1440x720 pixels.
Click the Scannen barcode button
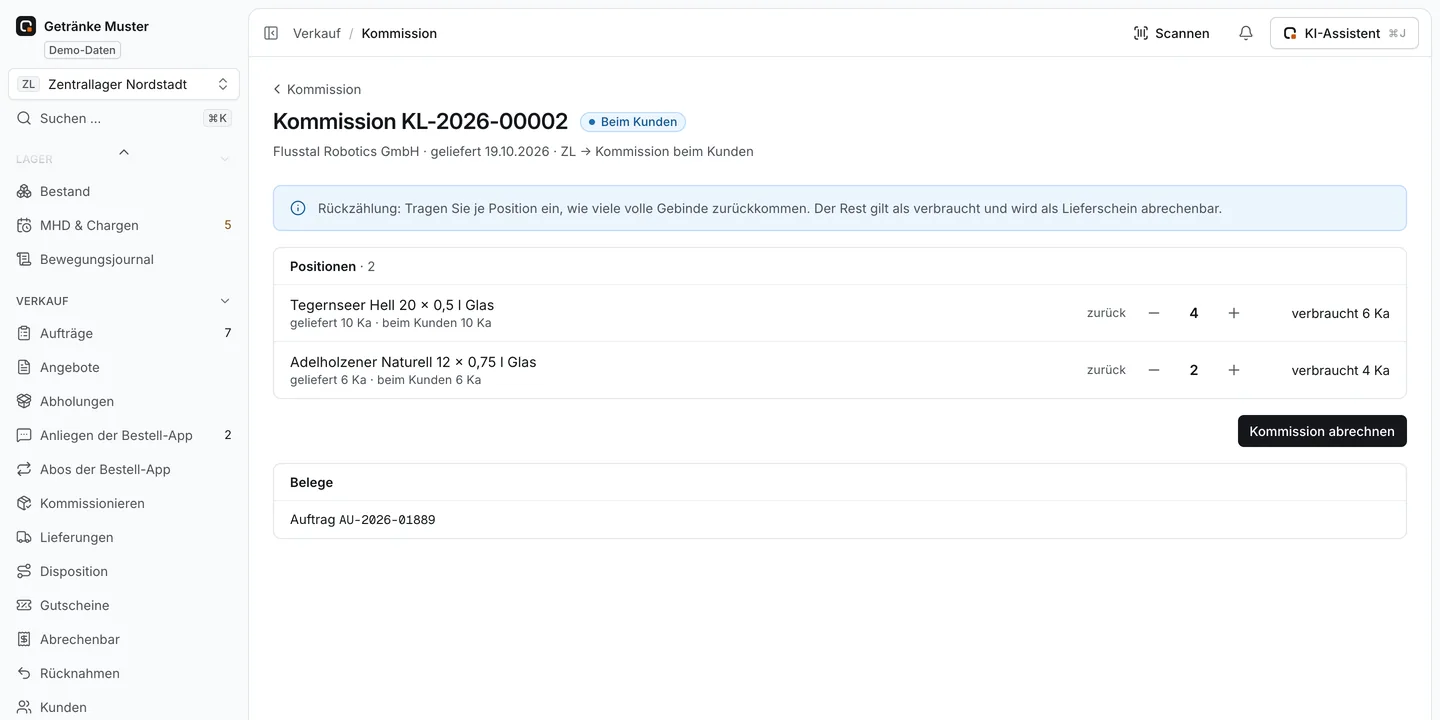[x=1171, y=33]
